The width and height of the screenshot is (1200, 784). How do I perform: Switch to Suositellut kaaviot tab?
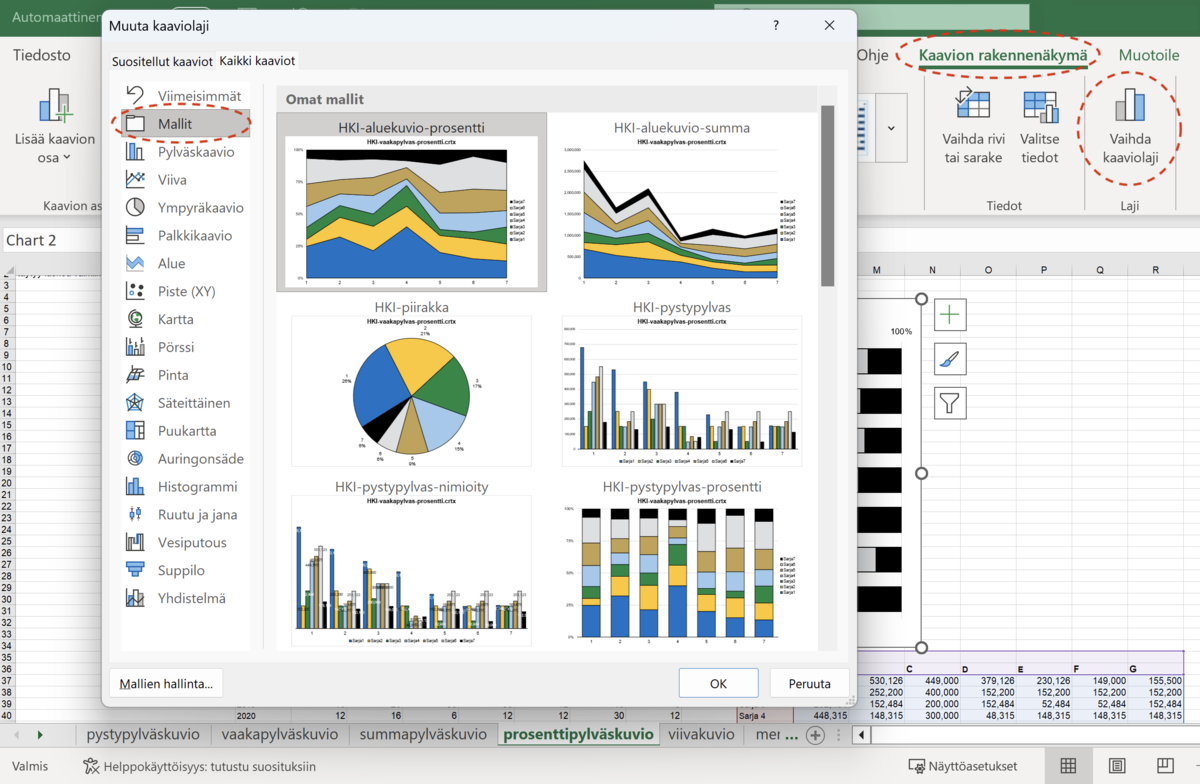point(162,61)
